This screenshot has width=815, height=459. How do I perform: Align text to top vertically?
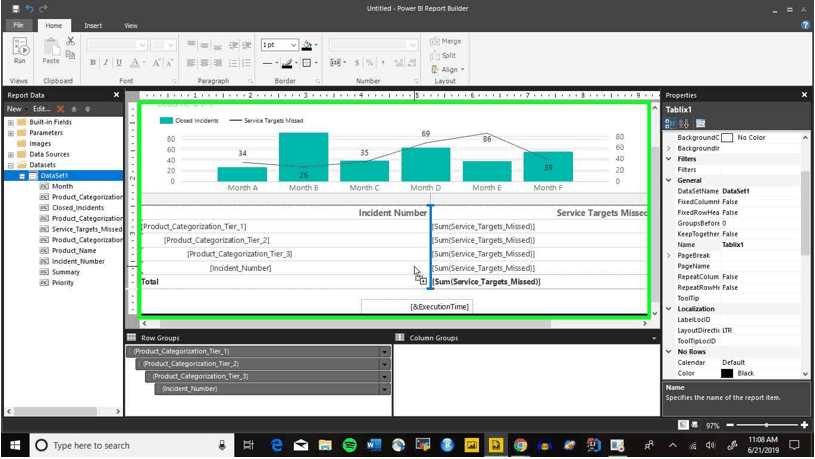pyautogui.click(x=191, y=45)
